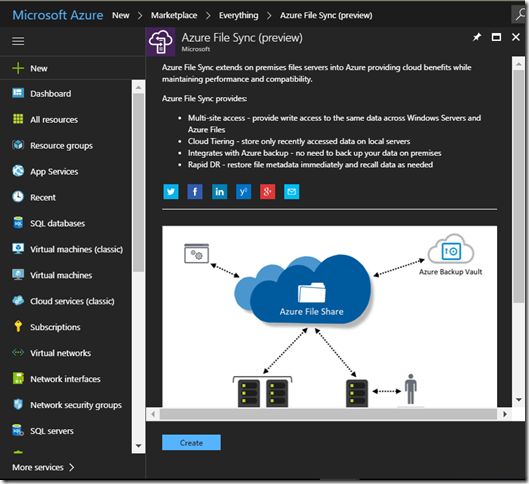Click the Microsoft Azure logo text

[58, 15]
